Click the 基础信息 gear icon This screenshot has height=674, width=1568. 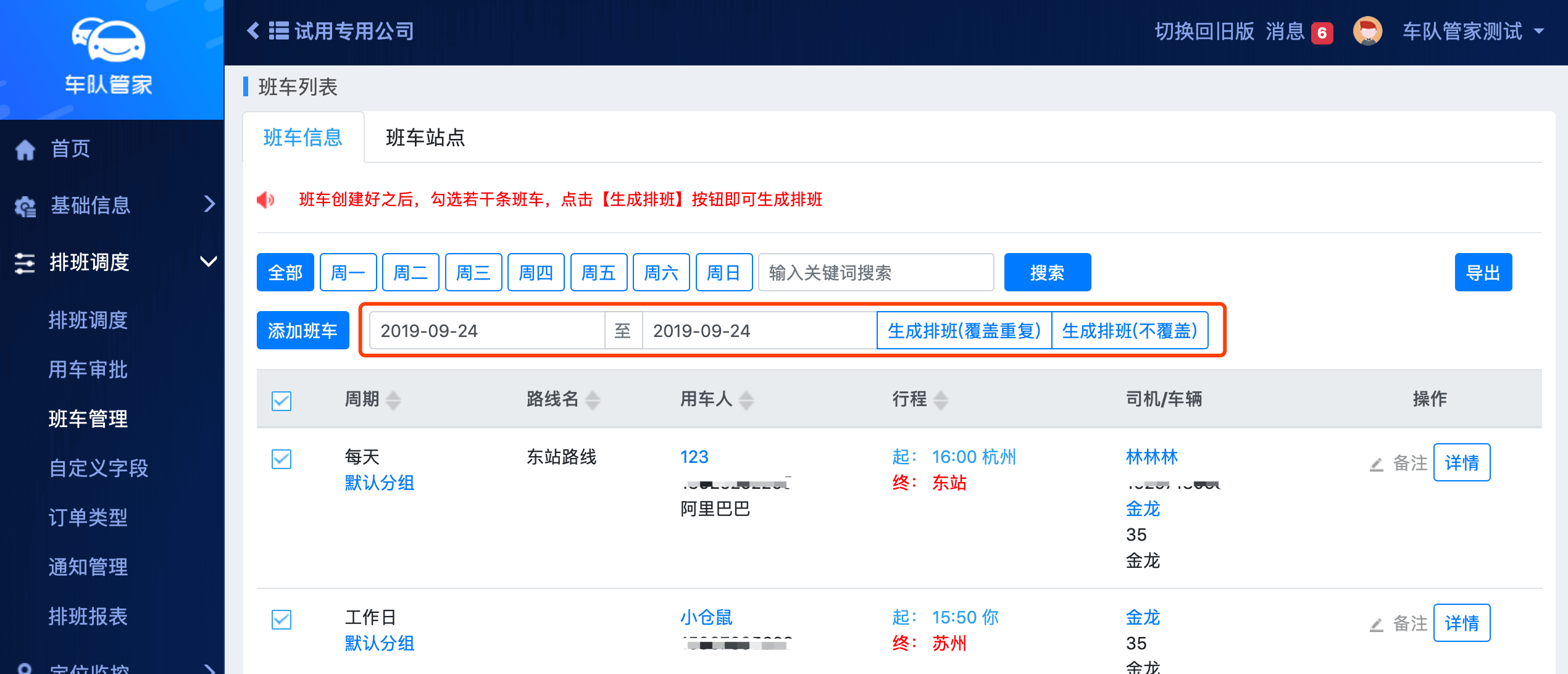click(x=25, y=206)
